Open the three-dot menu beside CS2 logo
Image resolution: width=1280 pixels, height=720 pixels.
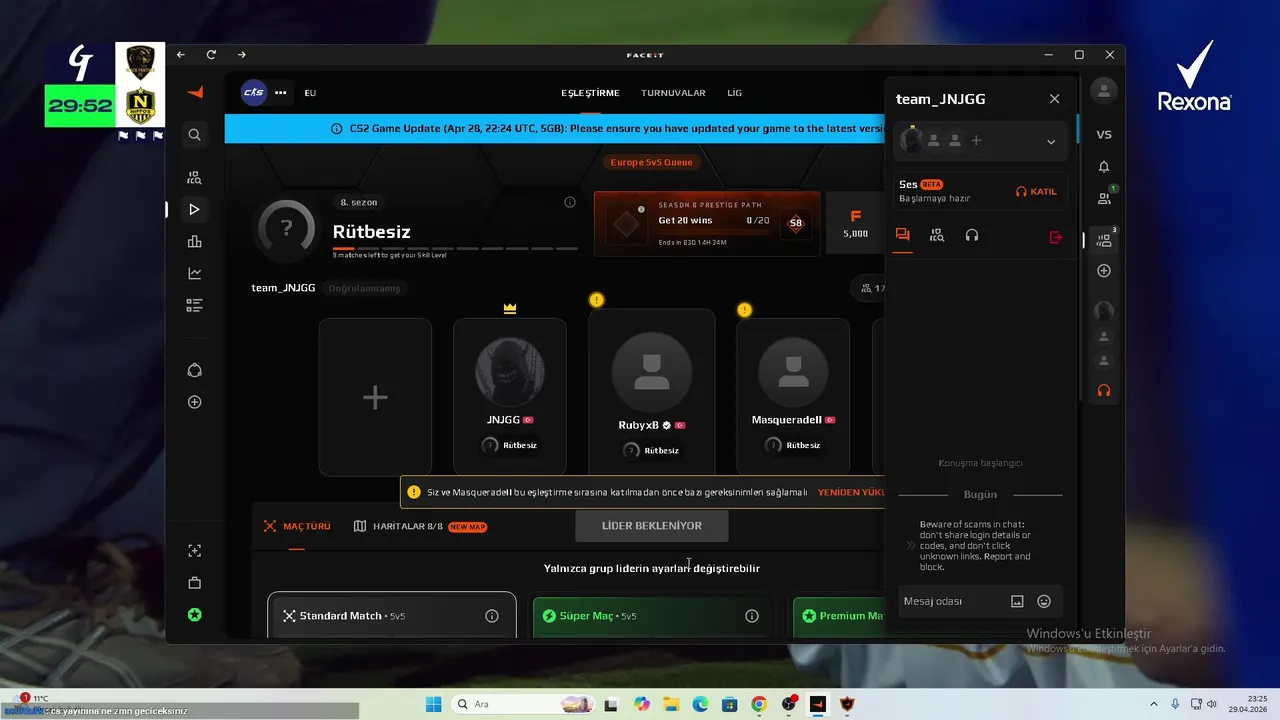tap(281, 92)
